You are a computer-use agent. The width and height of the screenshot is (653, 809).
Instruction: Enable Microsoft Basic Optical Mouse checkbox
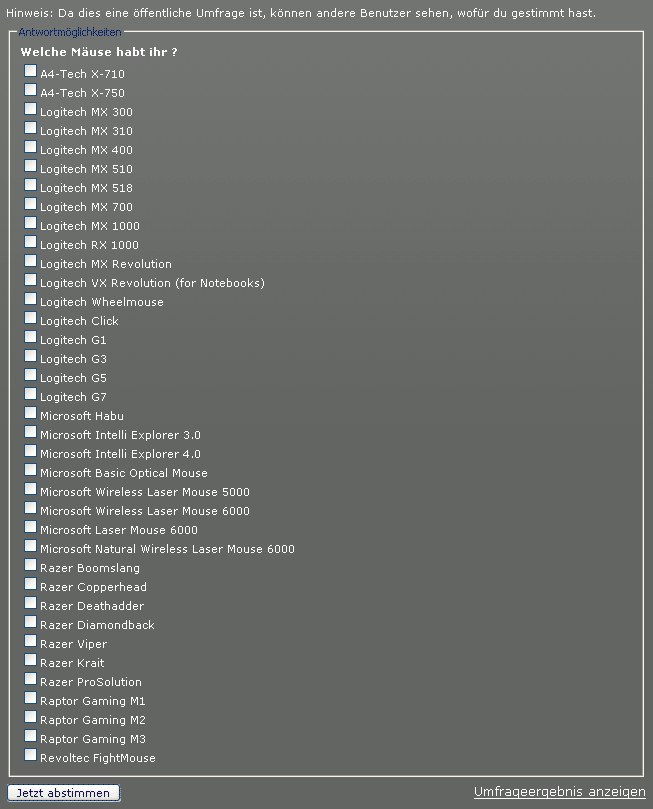pos(30,470)
